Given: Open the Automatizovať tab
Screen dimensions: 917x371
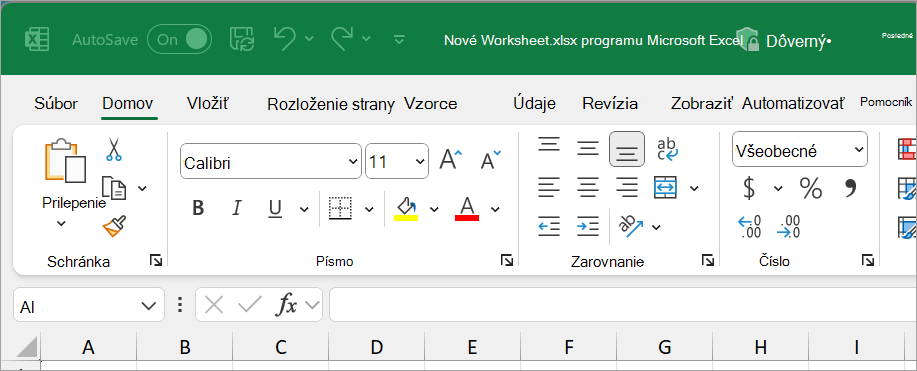Looking at the screenshot, I should tap(793, 104).
